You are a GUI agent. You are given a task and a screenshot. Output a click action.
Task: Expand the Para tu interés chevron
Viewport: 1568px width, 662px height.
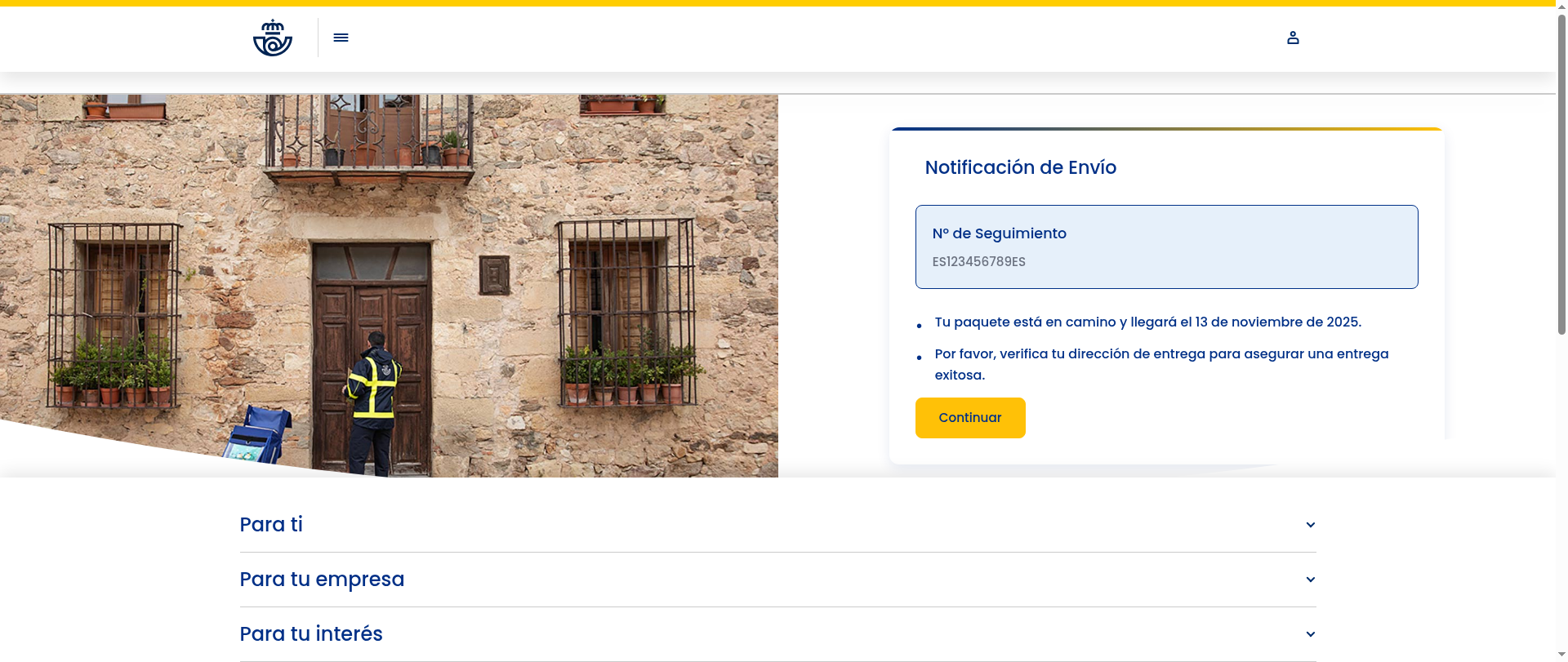pos(1310,634)
